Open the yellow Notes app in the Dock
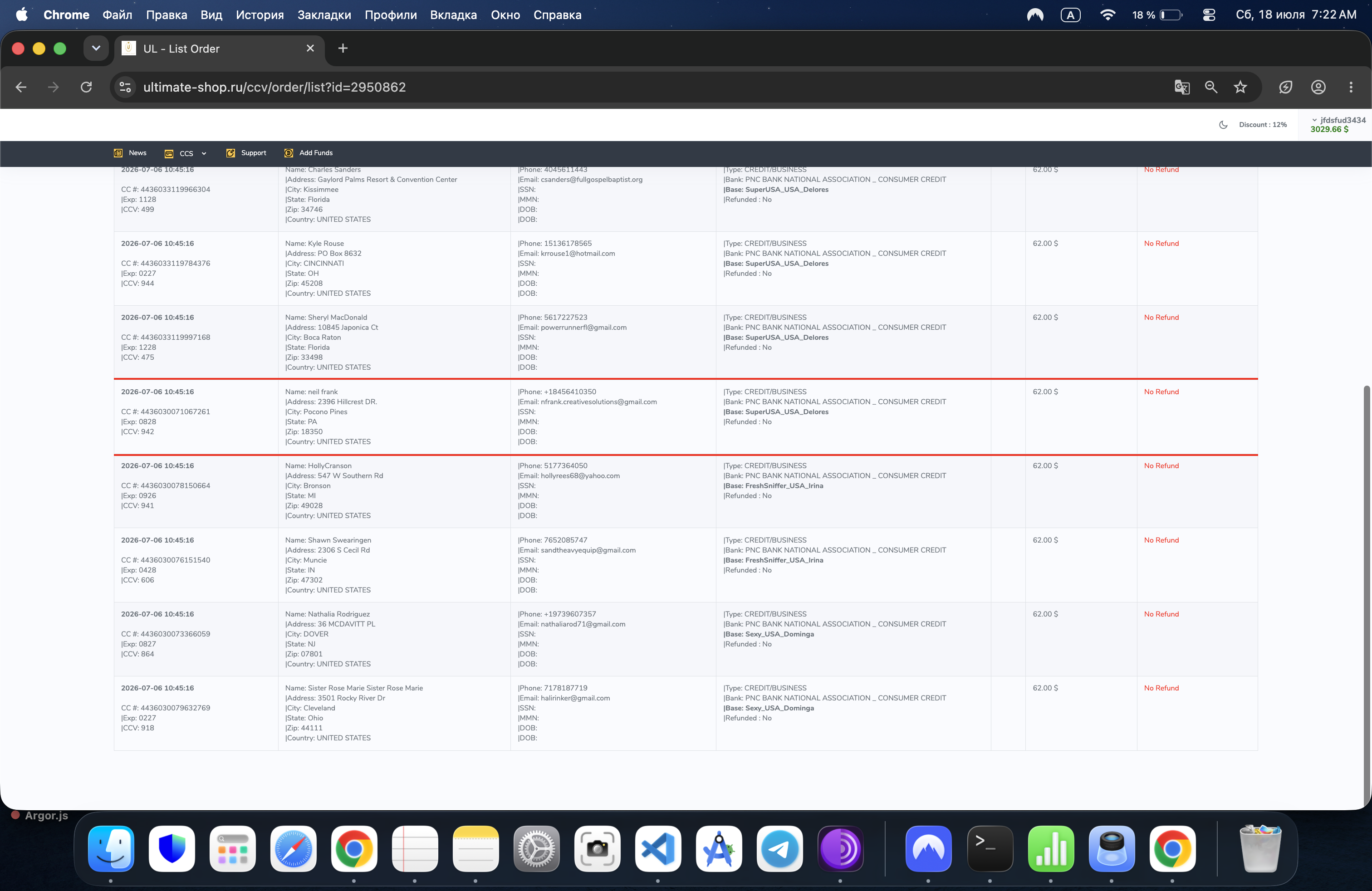The height and width of the screenshot is (891, 1372). point(475,848)
